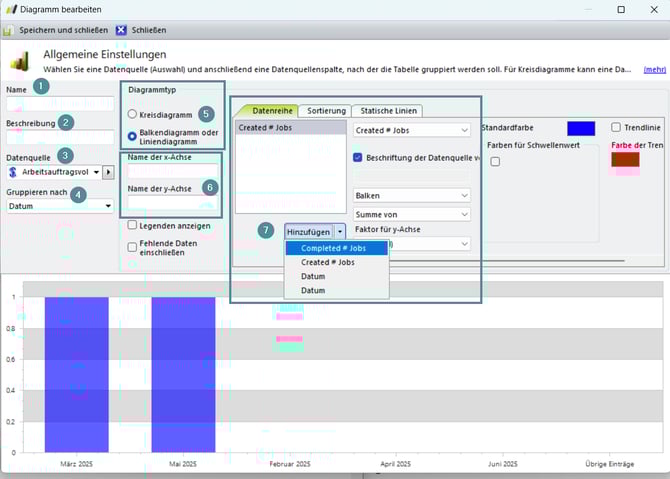Select the Kreisdiagramm radio button
This screenshot has height=479, width=670.
pyautogui.click(x=133, y=115)
